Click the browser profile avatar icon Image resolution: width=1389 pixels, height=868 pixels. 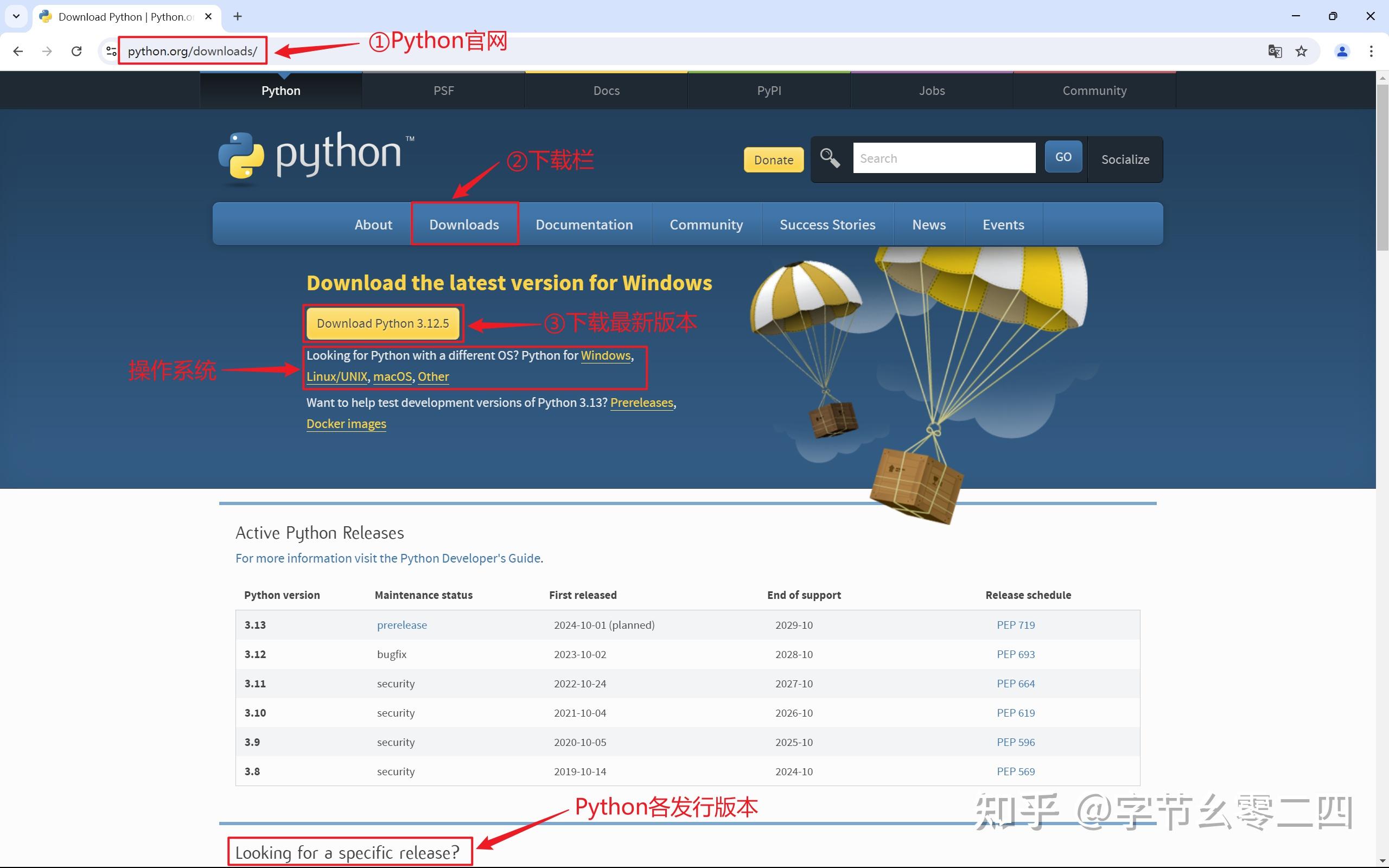1341,51
